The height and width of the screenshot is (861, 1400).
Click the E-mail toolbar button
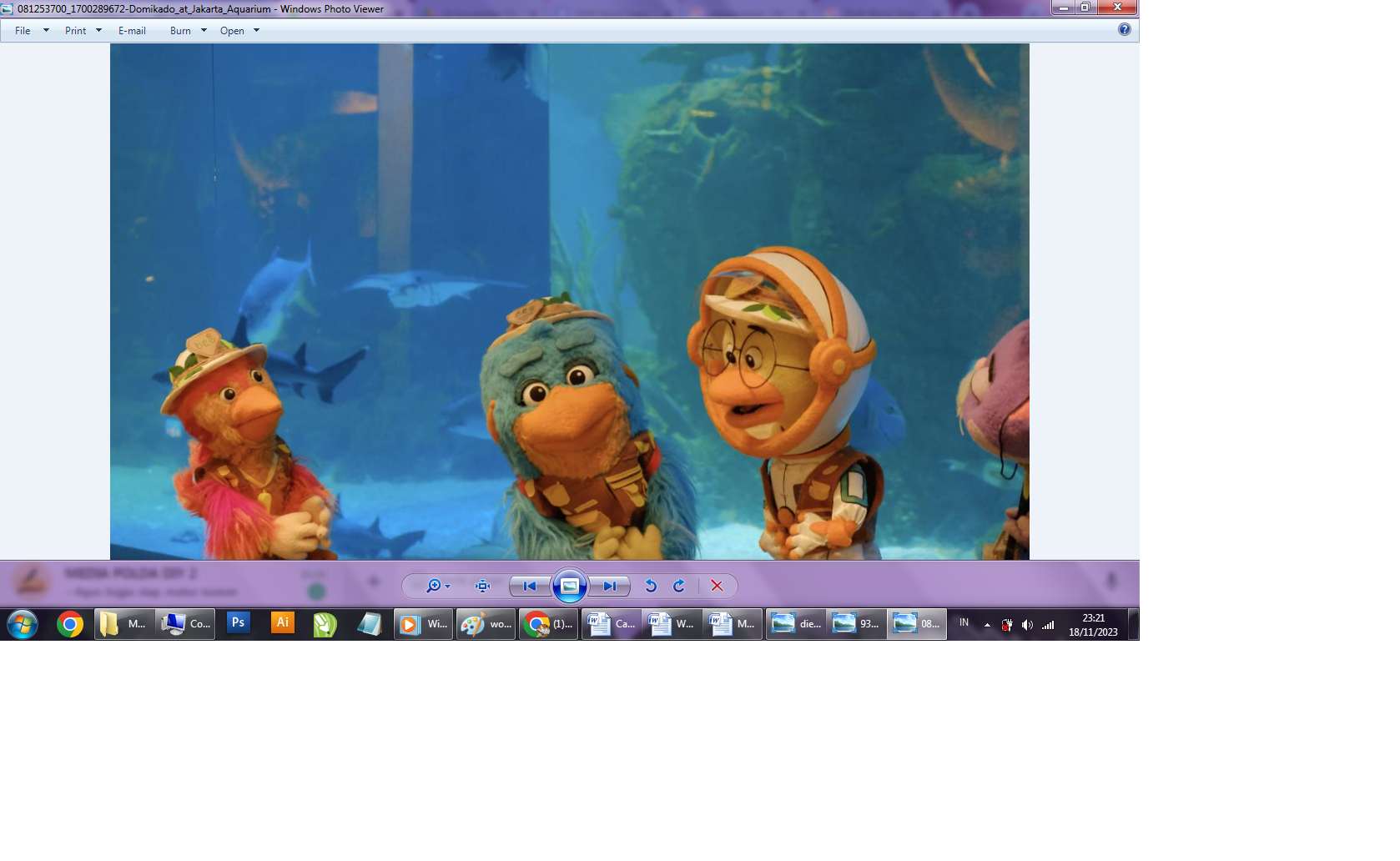132,31
